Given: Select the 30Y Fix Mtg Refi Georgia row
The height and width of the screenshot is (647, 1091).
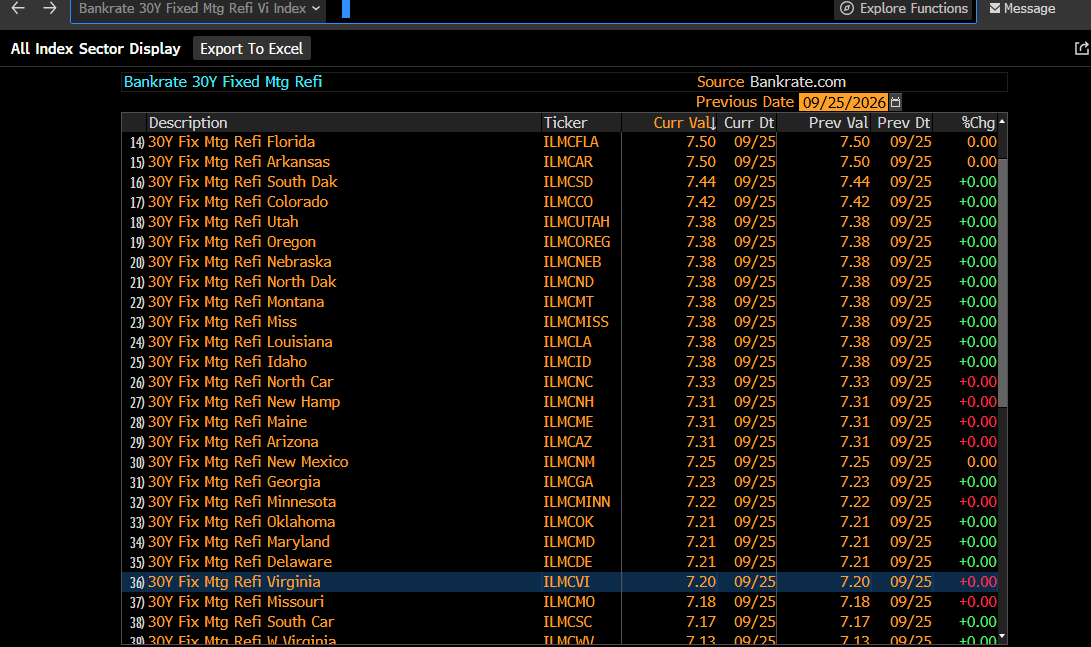Looking at the screenshot, I should click(560, 483).
